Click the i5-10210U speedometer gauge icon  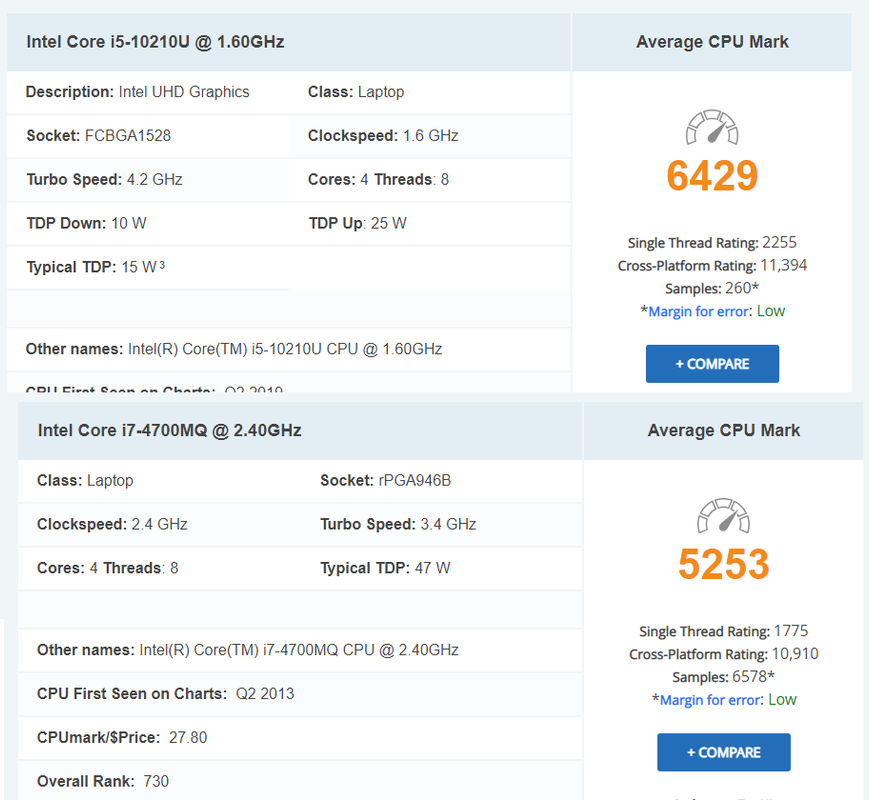tap(712, 127)
